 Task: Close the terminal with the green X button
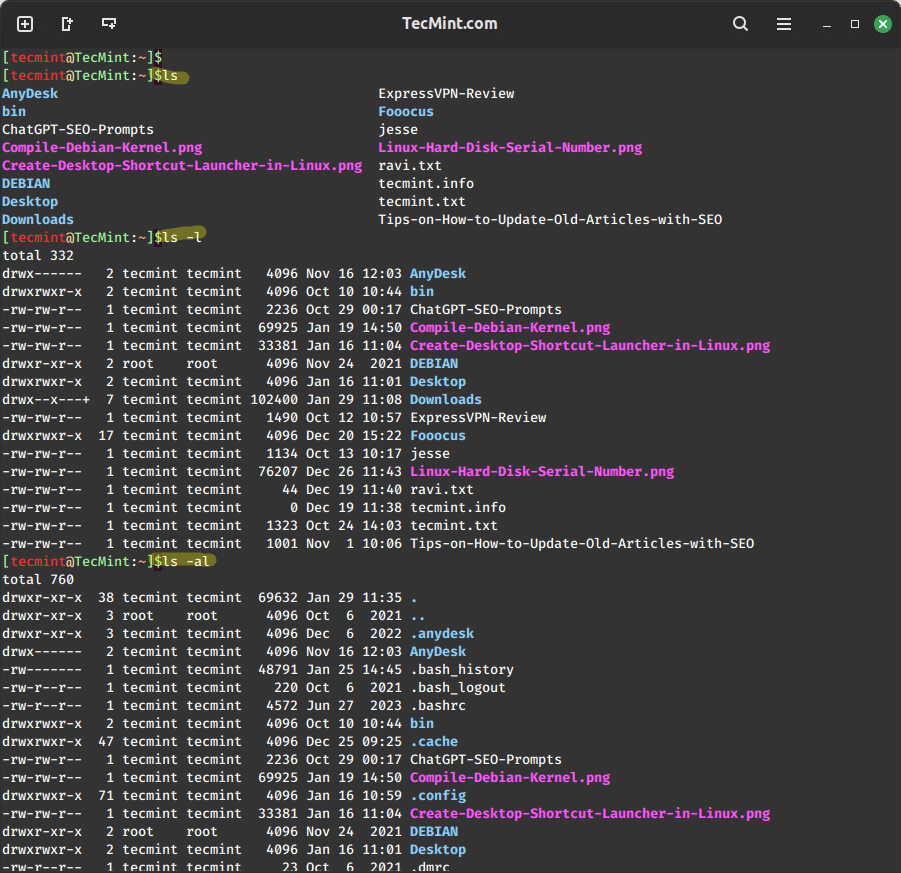point(882,24)
